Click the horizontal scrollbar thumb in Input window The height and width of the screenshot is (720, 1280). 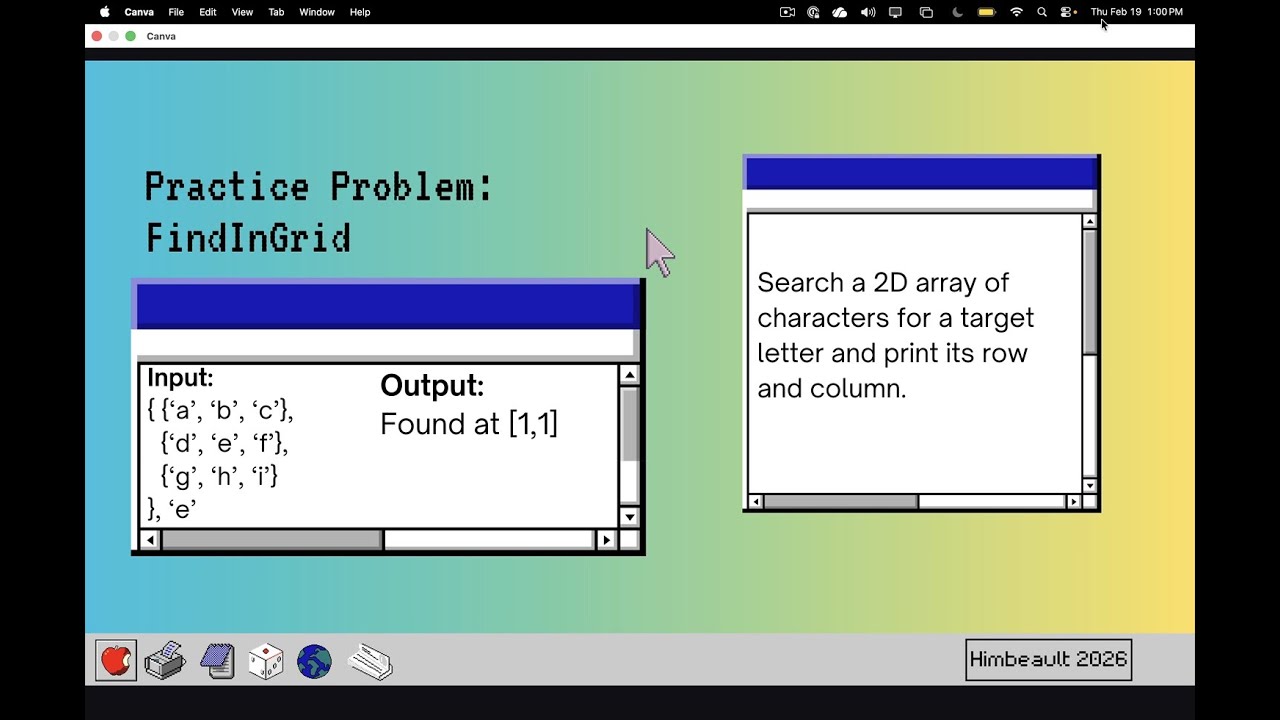coord(272,540)
